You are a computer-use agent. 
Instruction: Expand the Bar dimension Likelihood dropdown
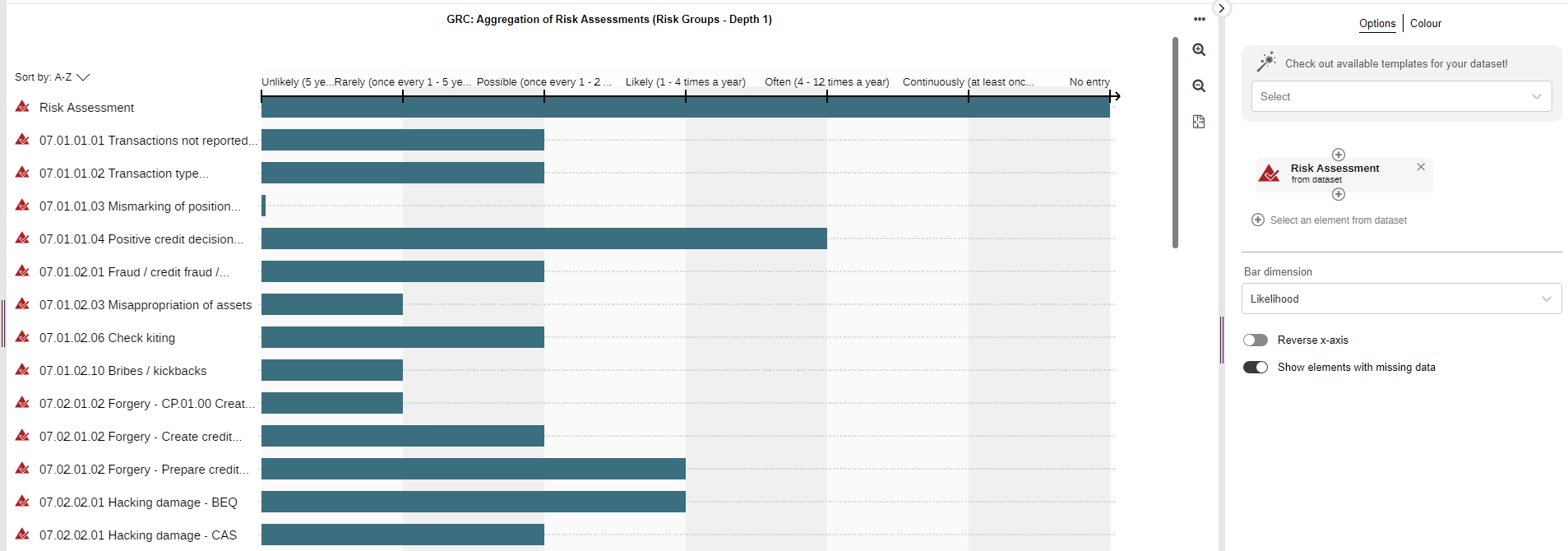click(1401, 299)
